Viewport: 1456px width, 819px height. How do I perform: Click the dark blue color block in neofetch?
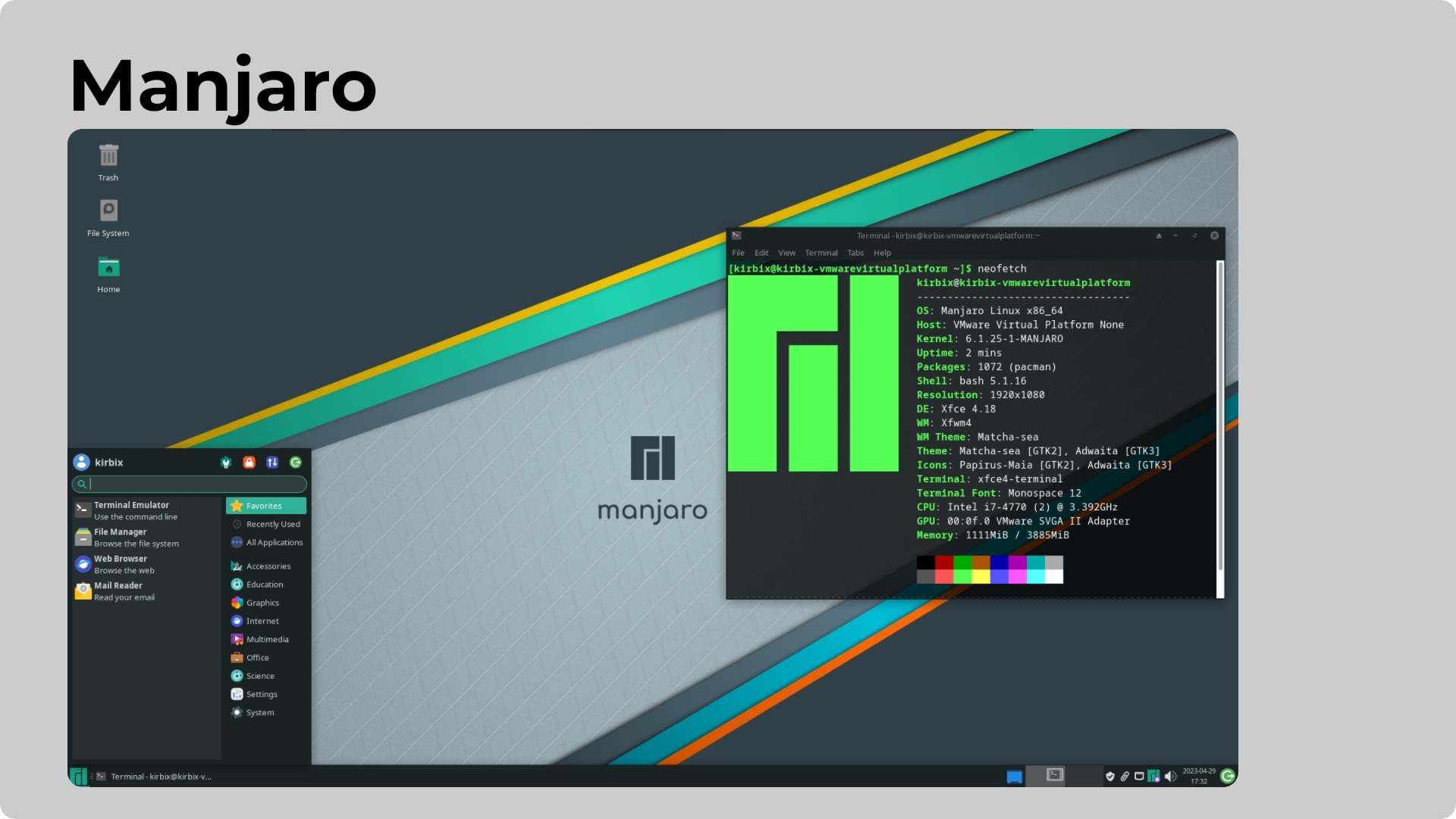tap(999, 563)
